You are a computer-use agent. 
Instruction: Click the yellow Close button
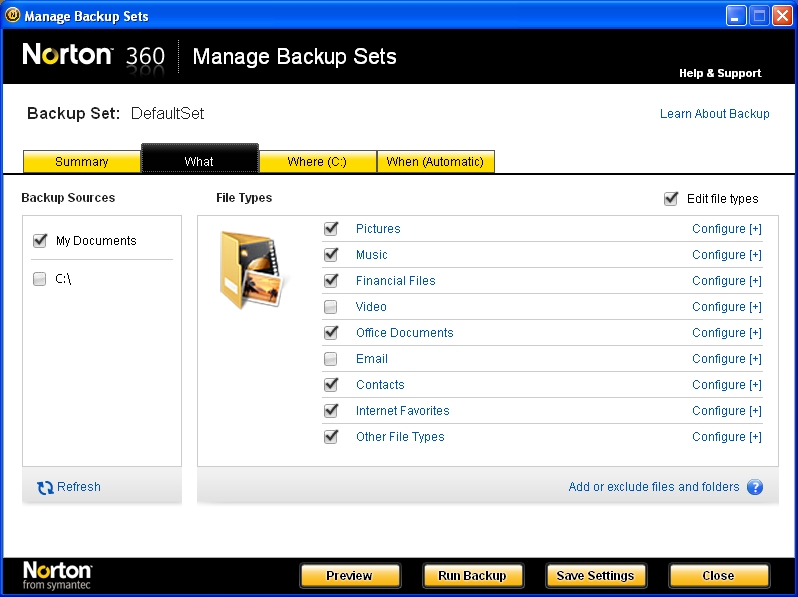(719, 576)
